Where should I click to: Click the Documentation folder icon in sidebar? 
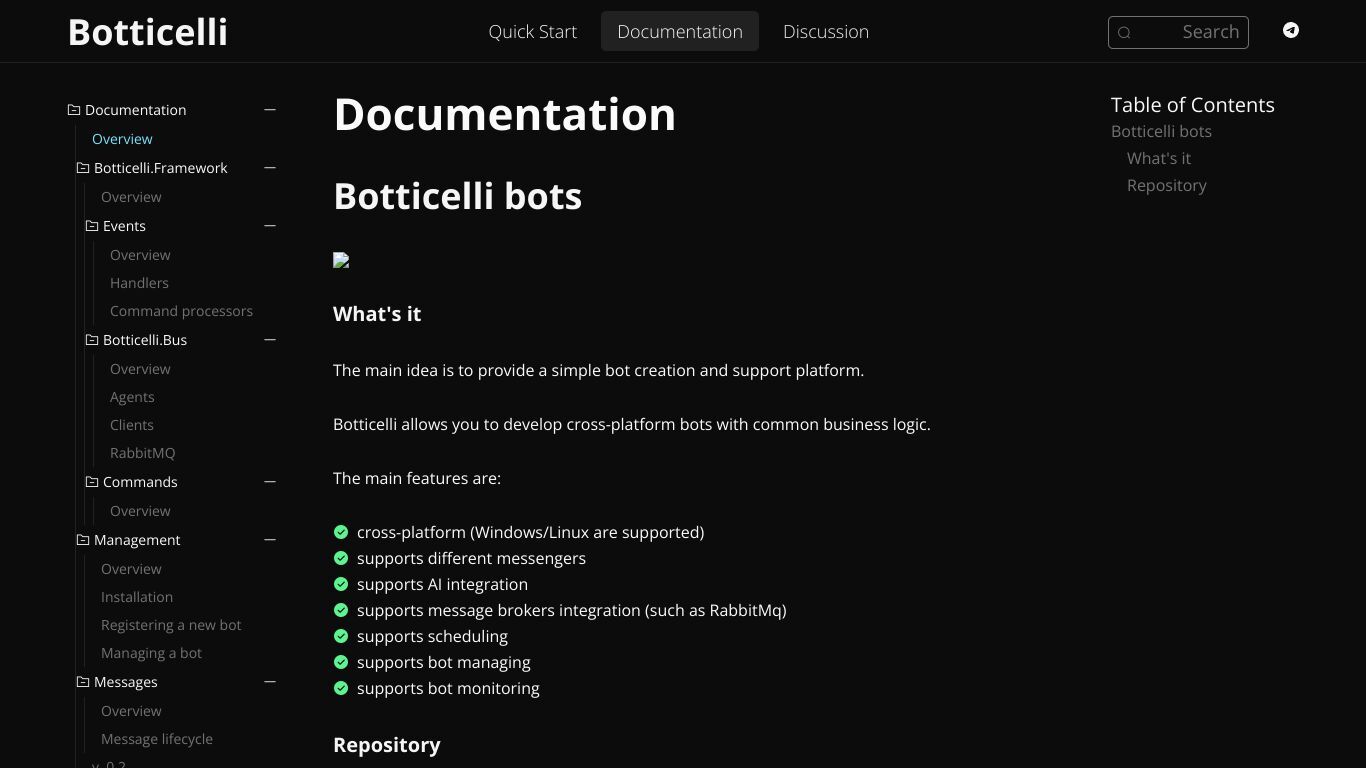coord(73,110)
